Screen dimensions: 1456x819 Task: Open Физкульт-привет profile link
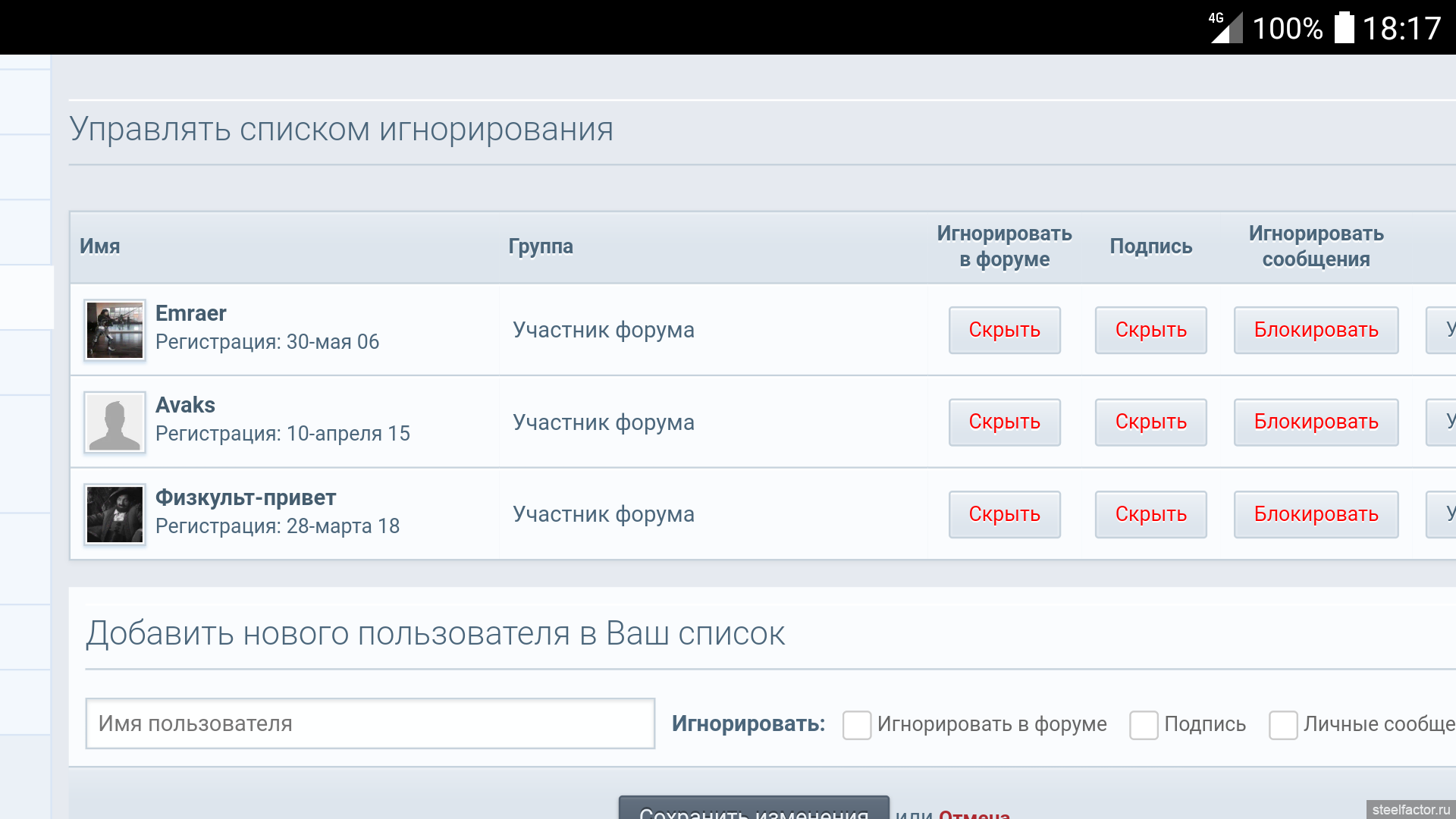pos(246,497)
